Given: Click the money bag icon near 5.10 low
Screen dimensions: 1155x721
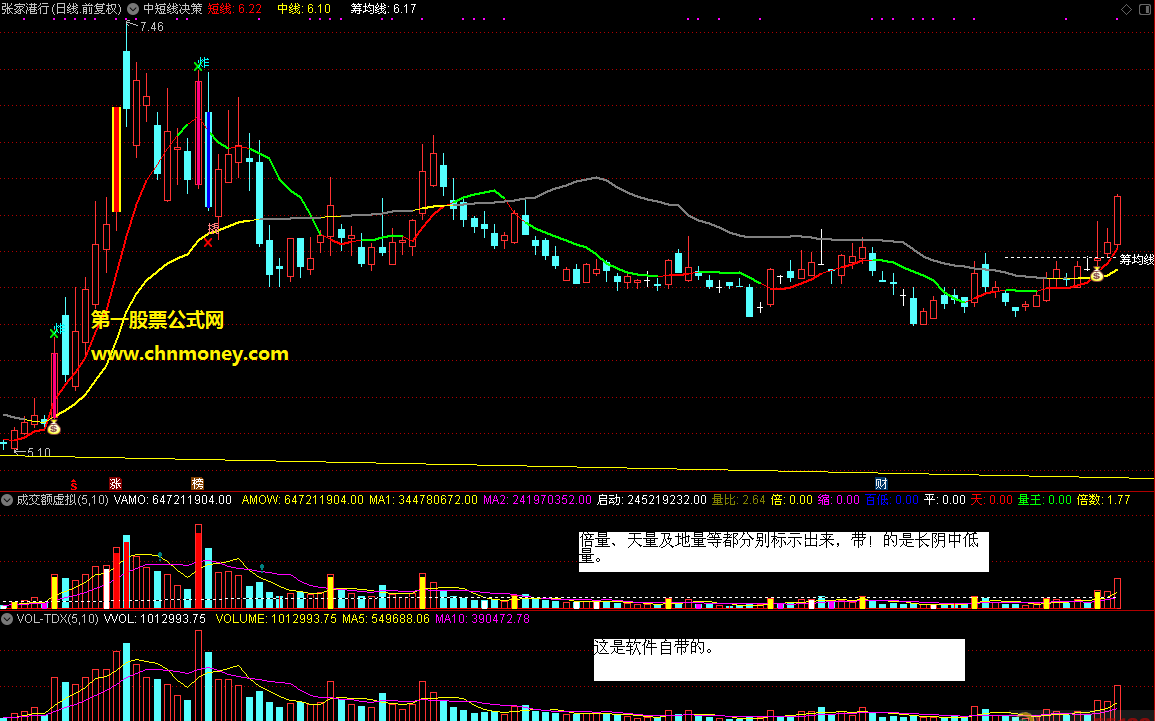Looking at the screenshot, I should click(53, 426).
